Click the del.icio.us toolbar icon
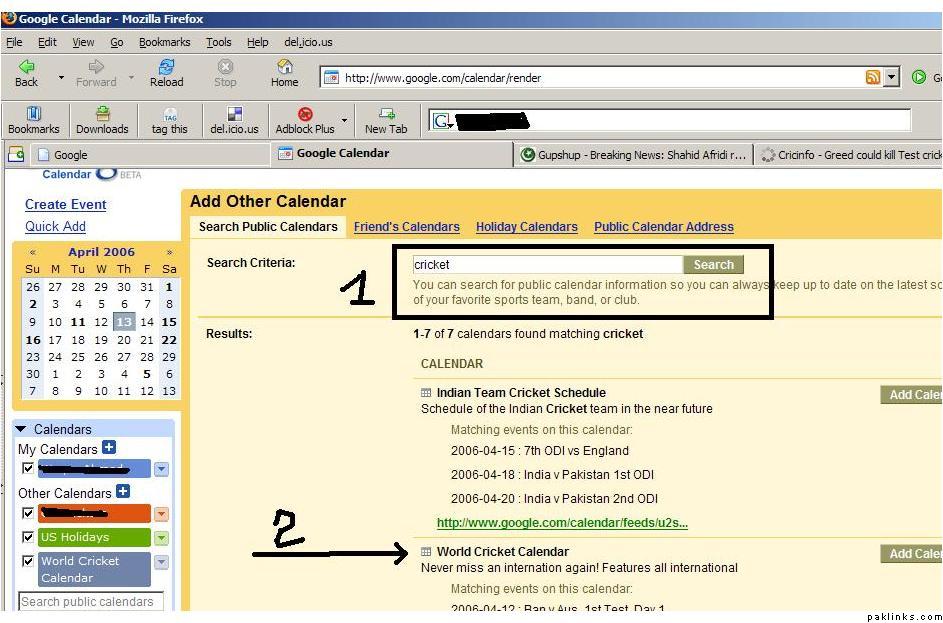Image resolution: width=943 pixels, height=623 pixels. (x=234, y=115)
